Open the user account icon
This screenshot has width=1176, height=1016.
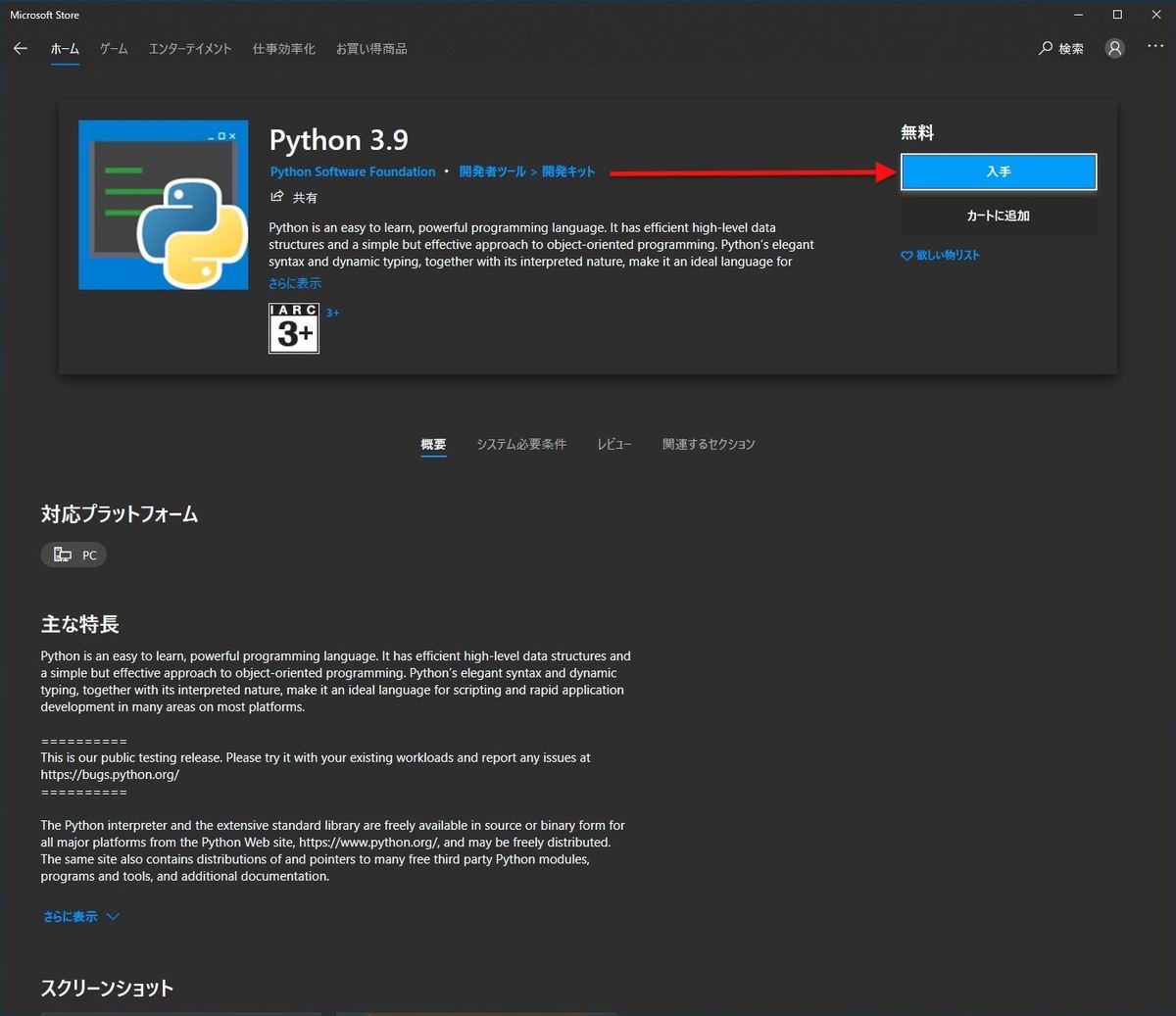pos(1114,48)
